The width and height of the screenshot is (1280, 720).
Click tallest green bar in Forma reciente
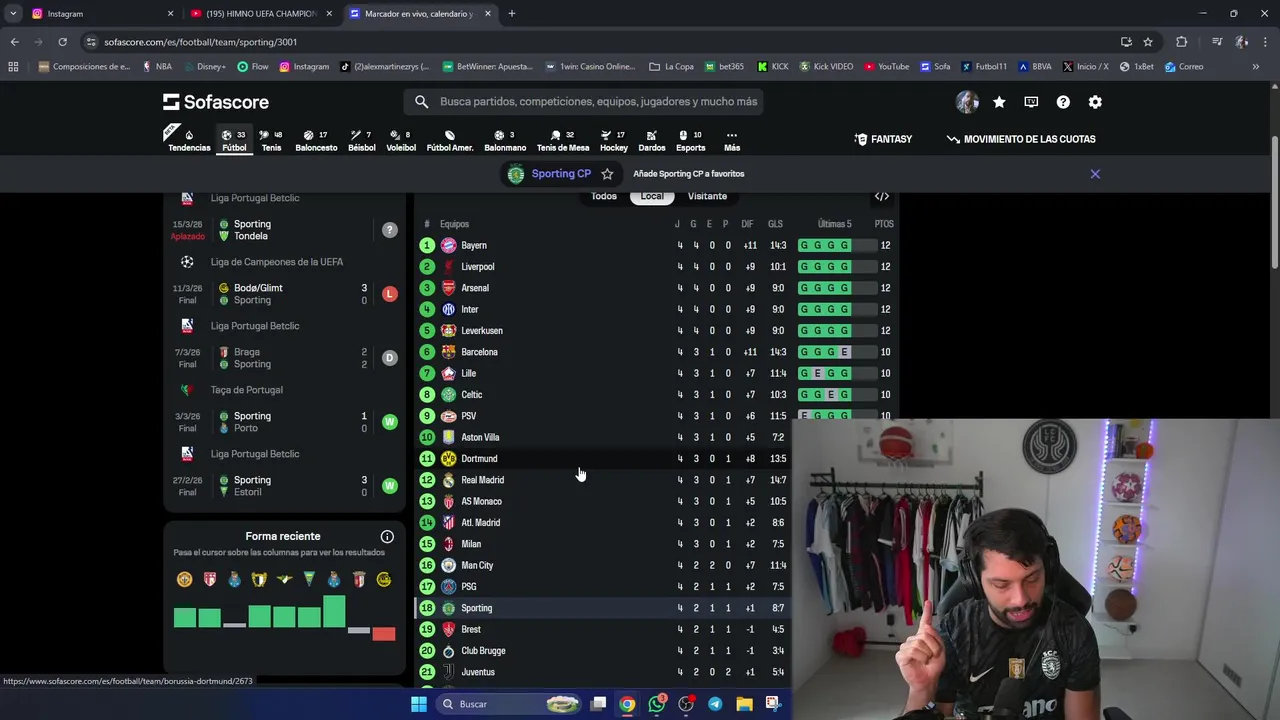coord(334,612)
